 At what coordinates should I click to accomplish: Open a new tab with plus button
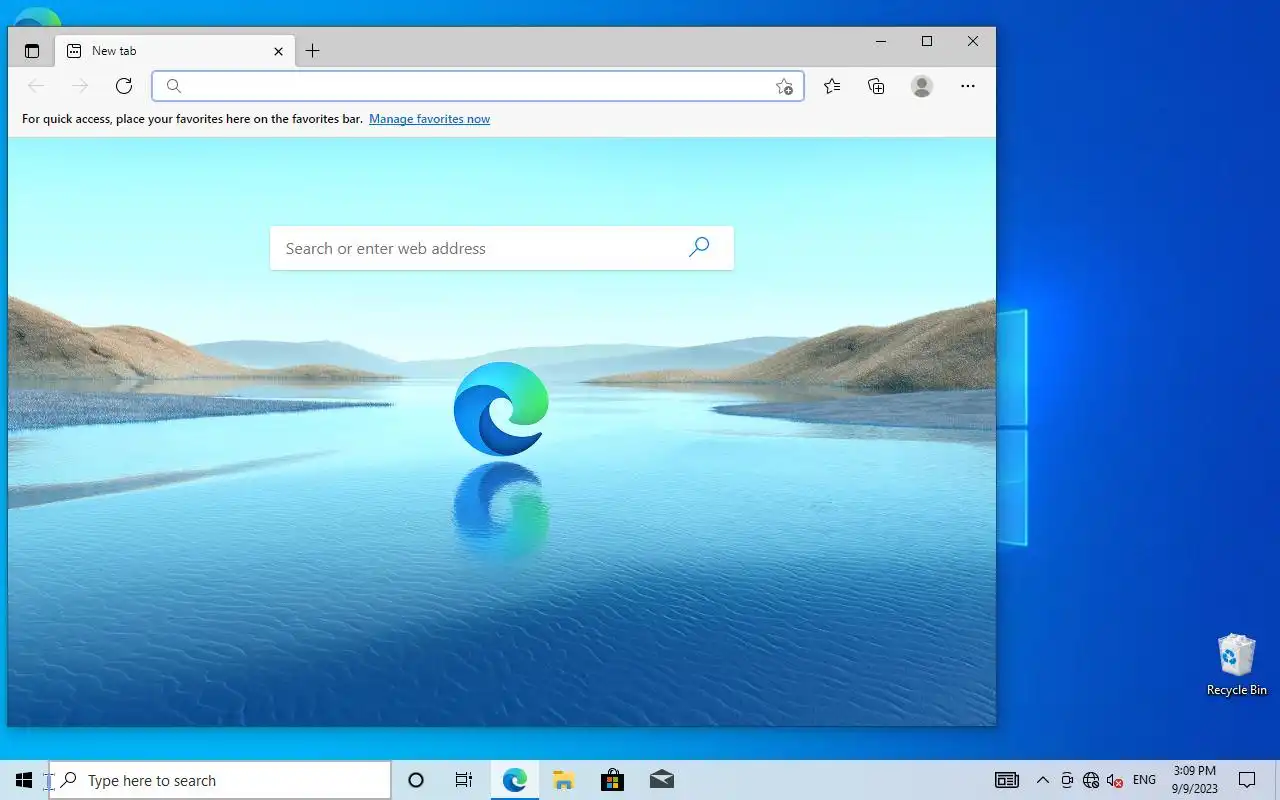[x=313, y=51]
